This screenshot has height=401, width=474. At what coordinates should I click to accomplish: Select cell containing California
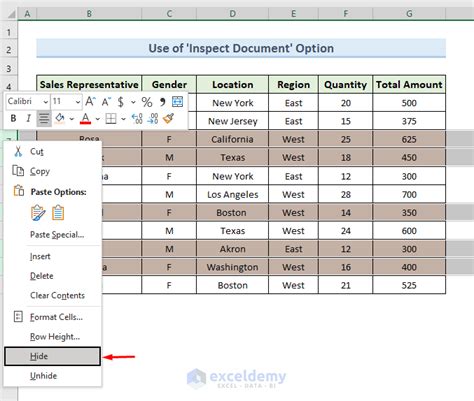(x=232, y=139)
